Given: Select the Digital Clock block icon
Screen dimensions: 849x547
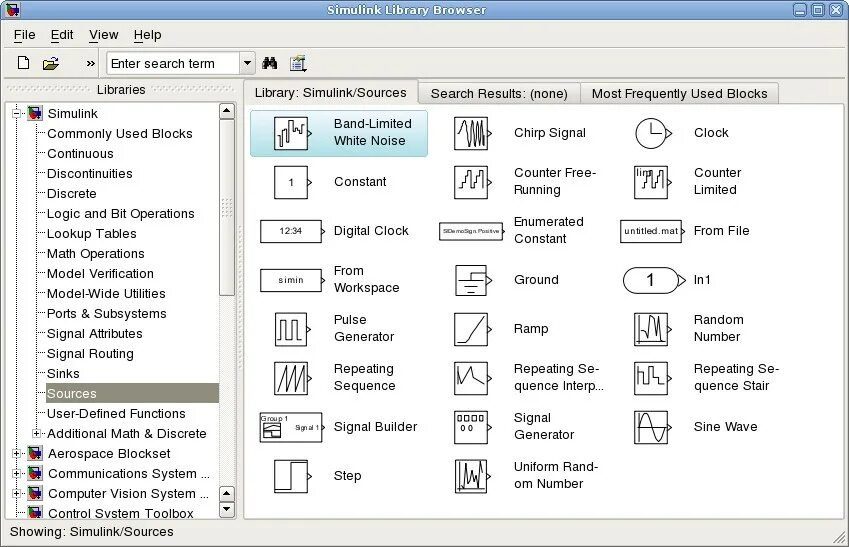Looking at the screenshot, I should (x=292, y=231).
